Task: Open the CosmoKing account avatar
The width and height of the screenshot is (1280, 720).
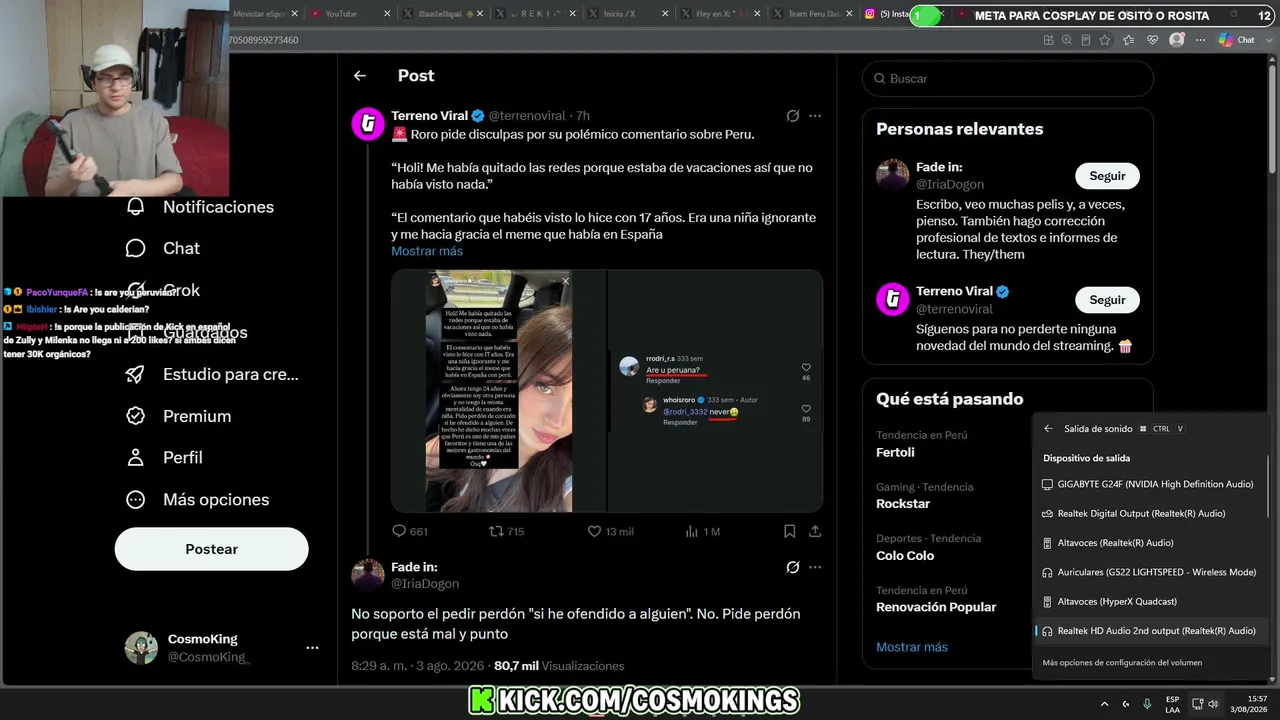Action: [141, 648]
